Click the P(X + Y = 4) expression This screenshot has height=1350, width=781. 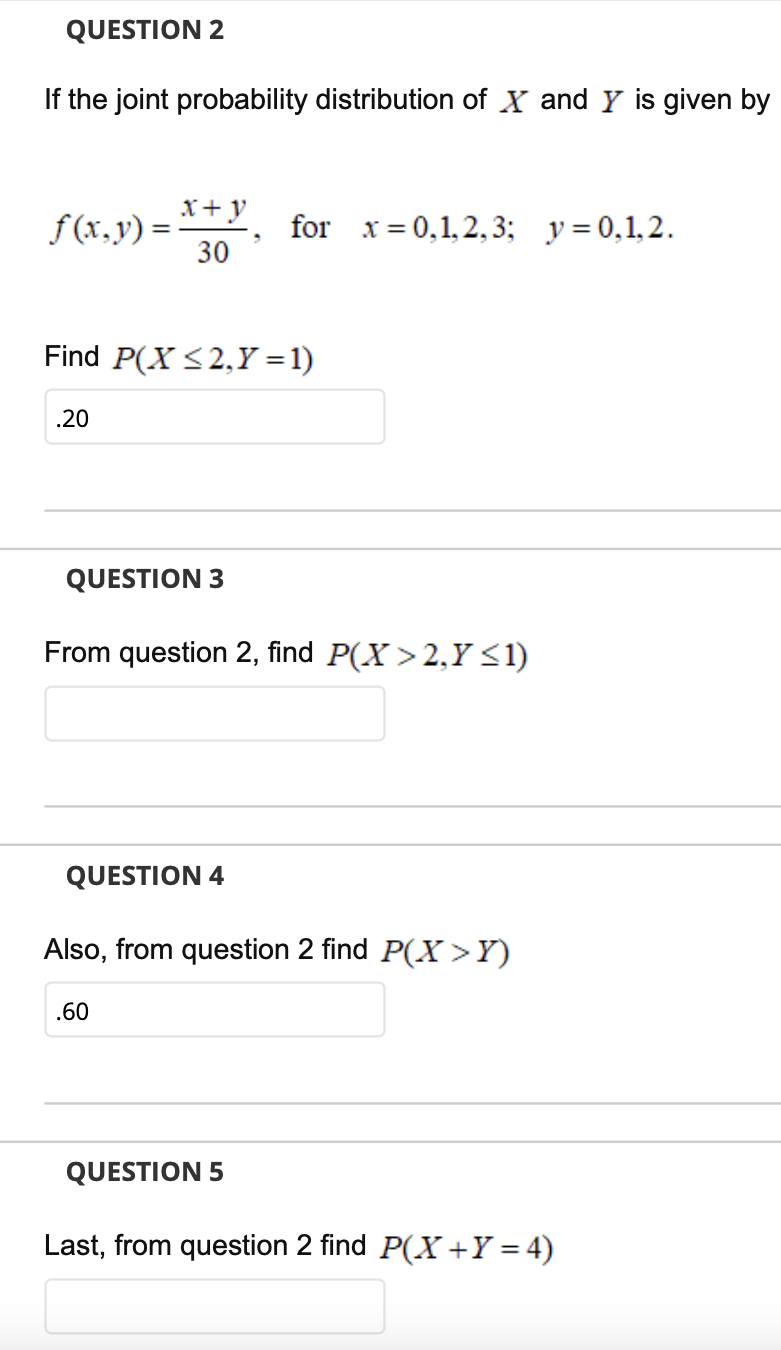pos(468,1248)
